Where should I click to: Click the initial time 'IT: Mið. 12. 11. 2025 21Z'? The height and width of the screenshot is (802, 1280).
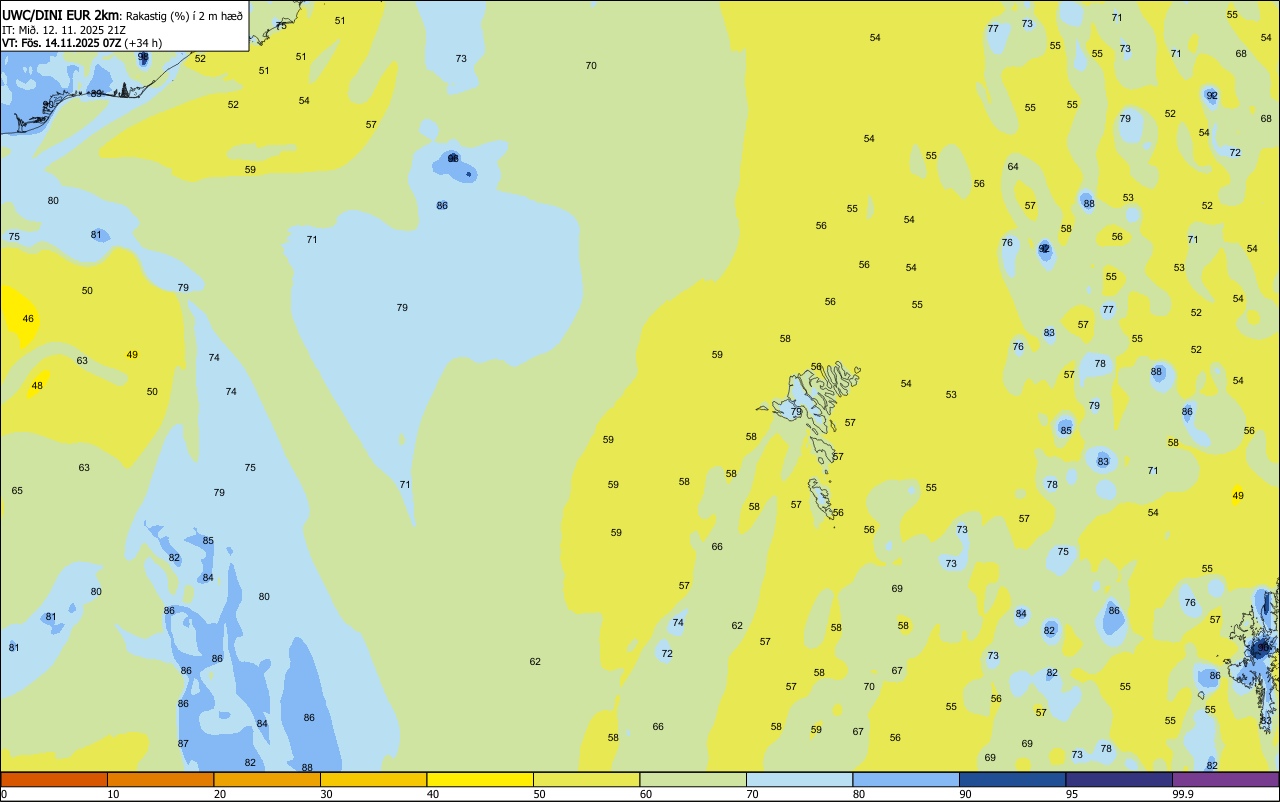(x=63, y=29)
